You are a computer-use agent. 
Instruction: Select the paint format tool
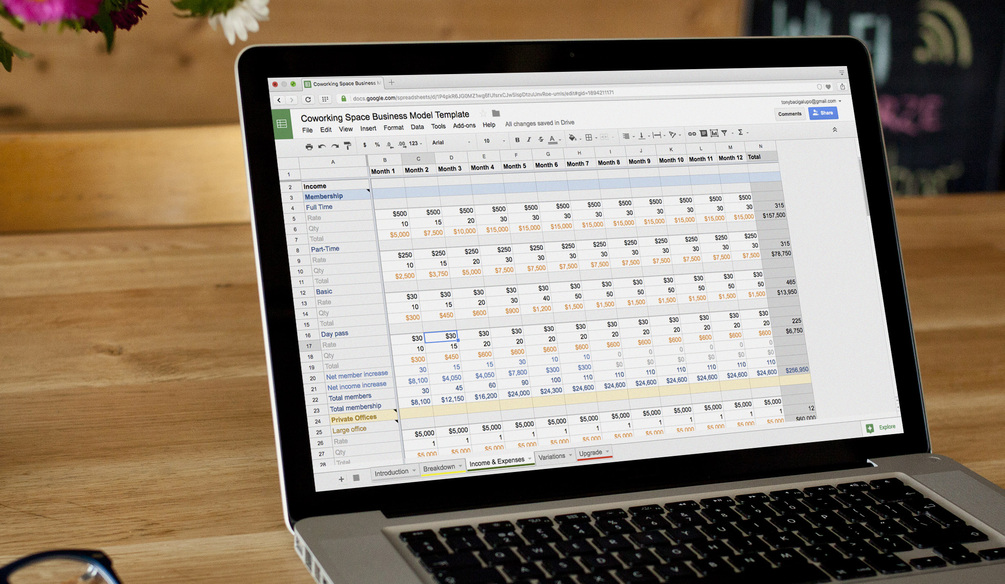pyautogui.click(x=347, y=146)
